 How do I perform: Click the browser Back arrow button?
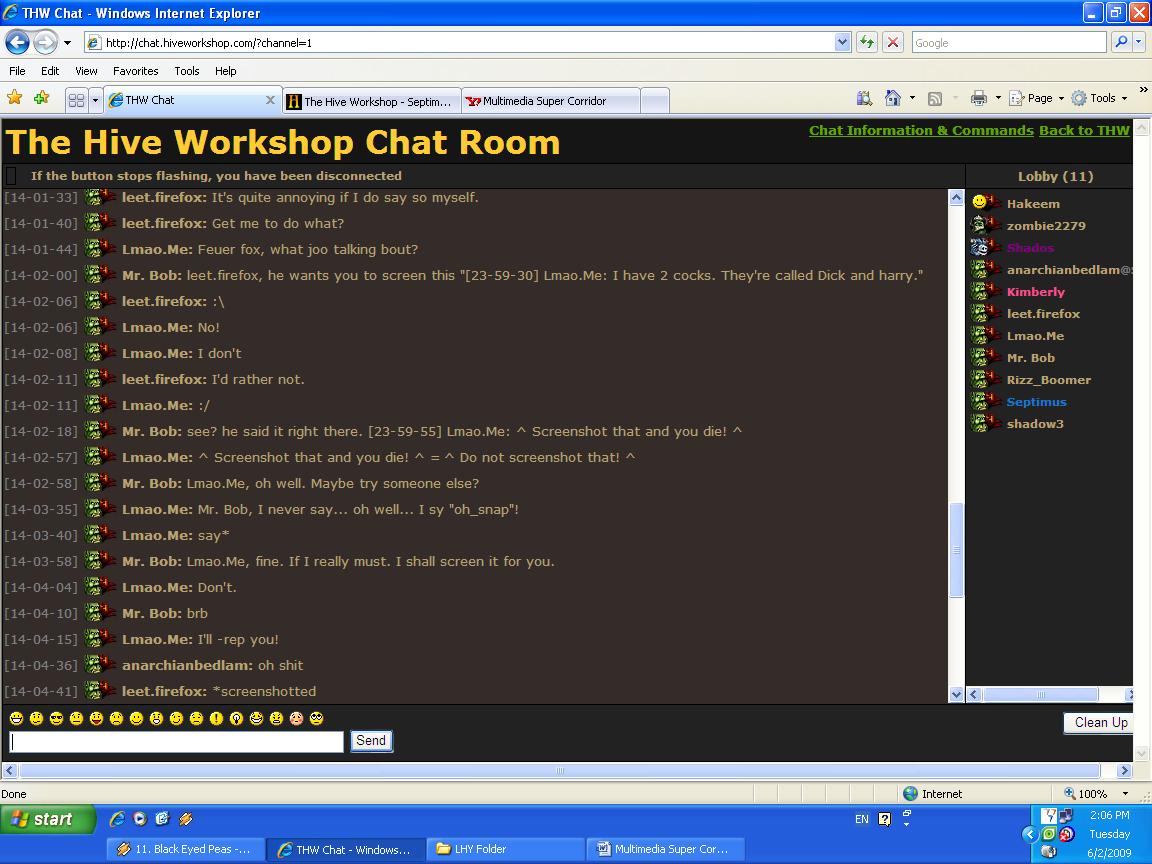pyautogui.click(x=18, y=43)
